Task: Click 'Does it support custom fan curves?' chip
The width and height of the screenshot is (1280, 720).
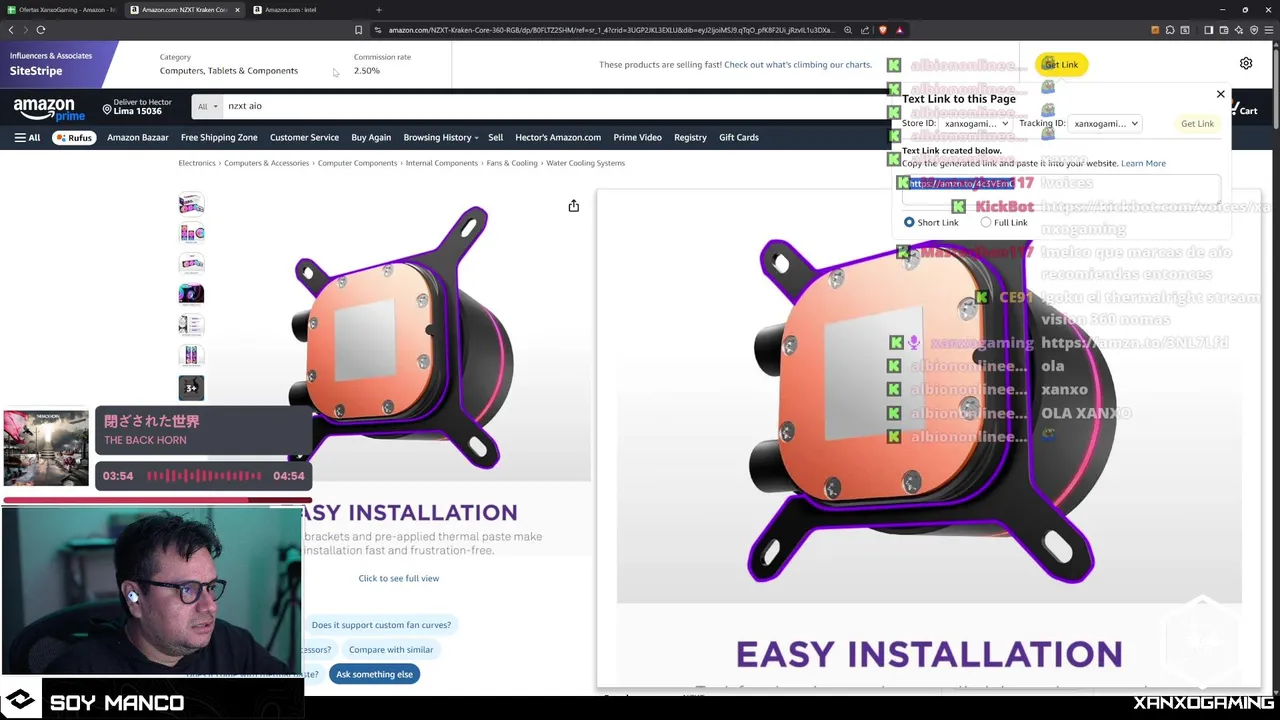Action: (381, 625)
